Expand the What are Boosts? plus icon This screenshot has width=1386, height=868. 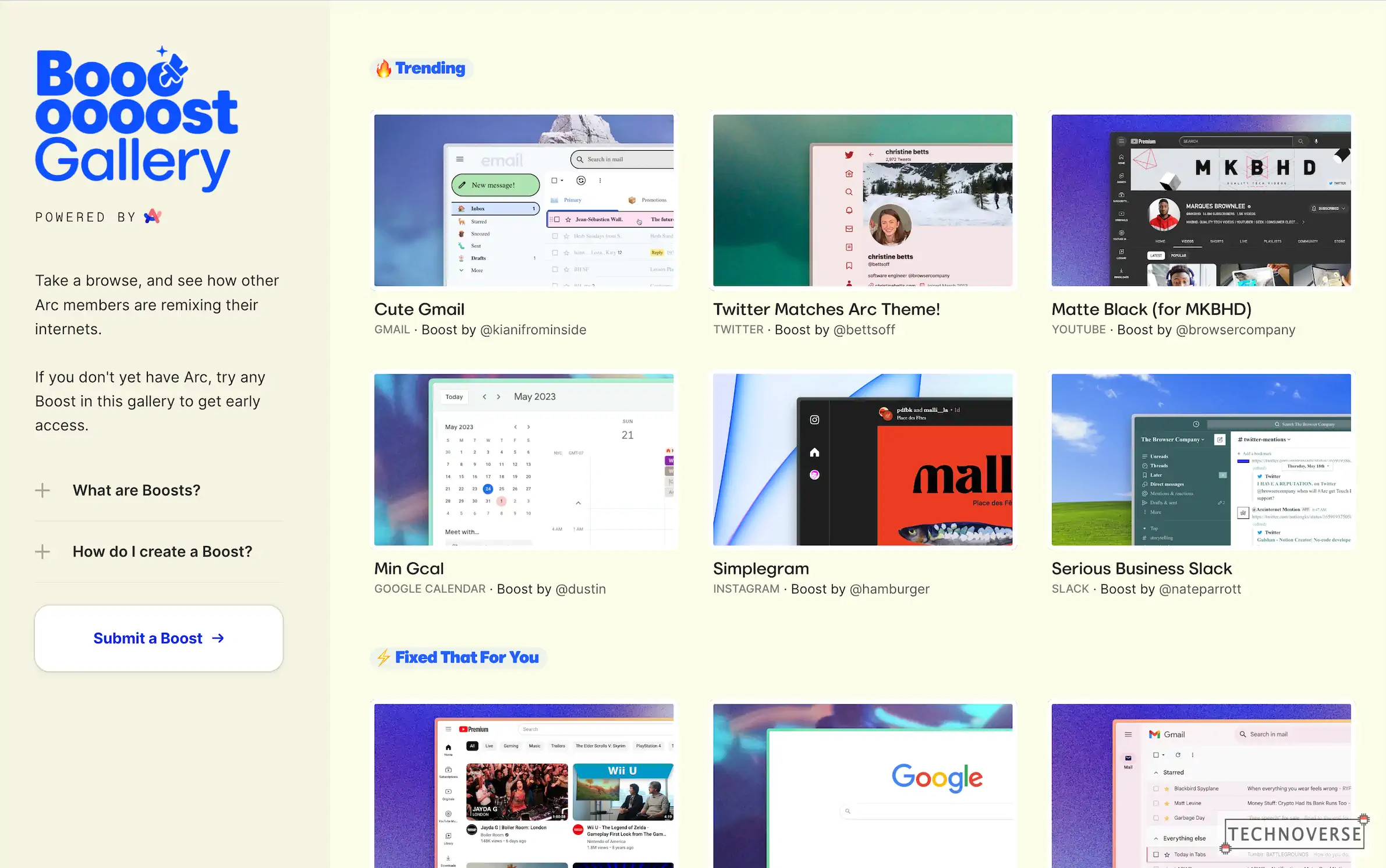tap(42, 490)
